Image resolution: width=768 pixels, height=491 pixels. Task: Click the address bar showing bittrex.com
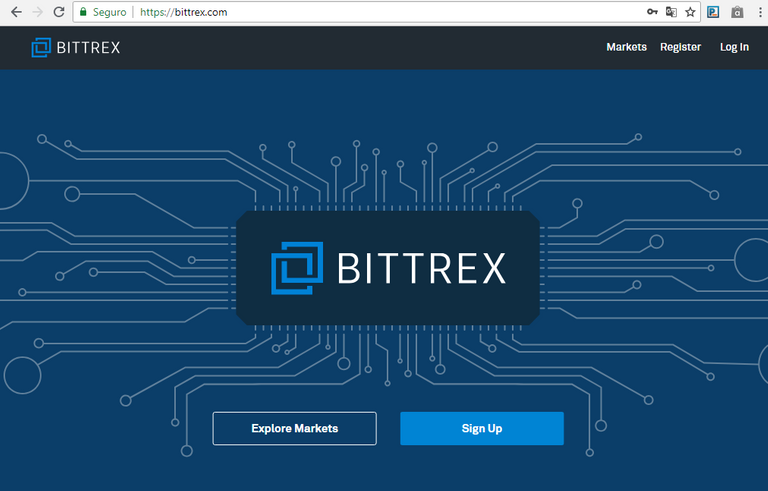pos(387,12)
